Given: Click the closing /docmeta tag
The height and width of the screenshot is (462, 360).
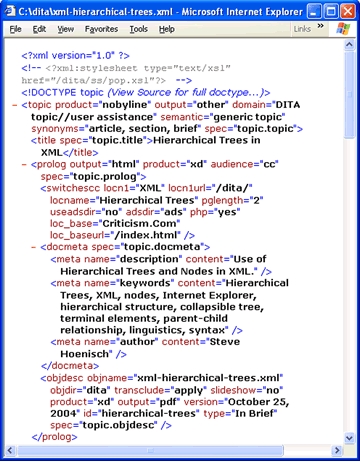Looking at the screenshot, I should click(x=70, y=366).
